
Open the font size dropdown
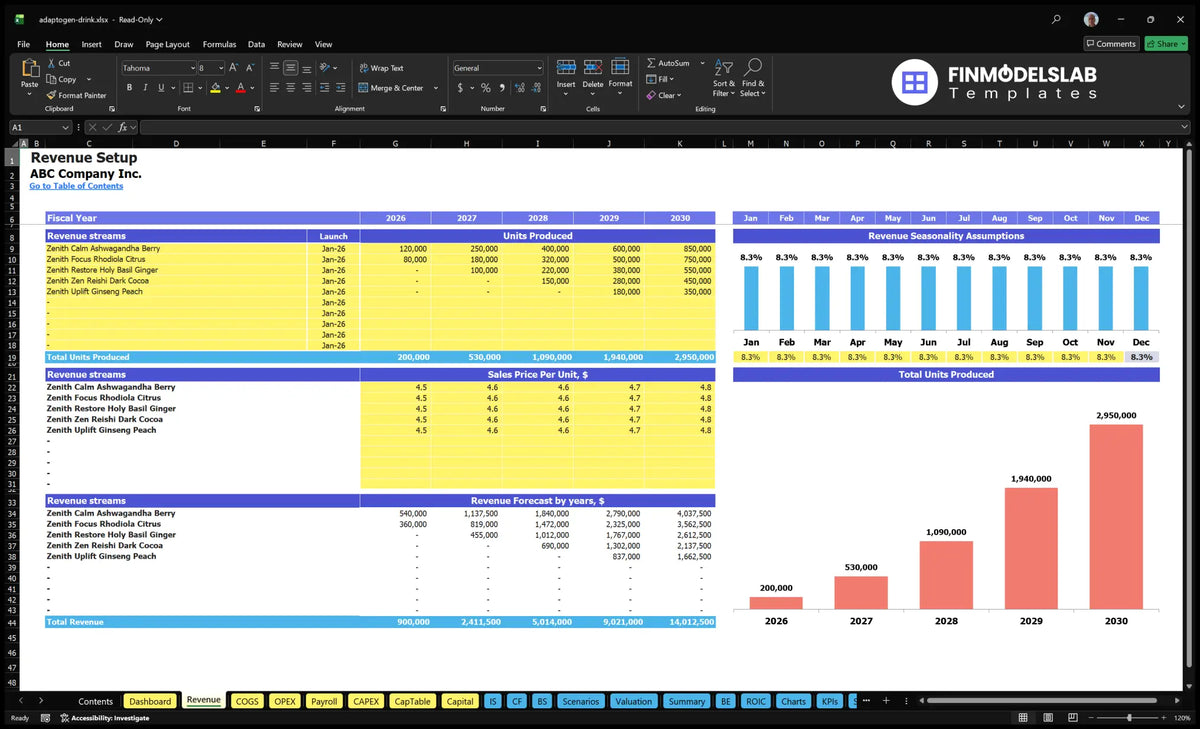pos(219,68)
